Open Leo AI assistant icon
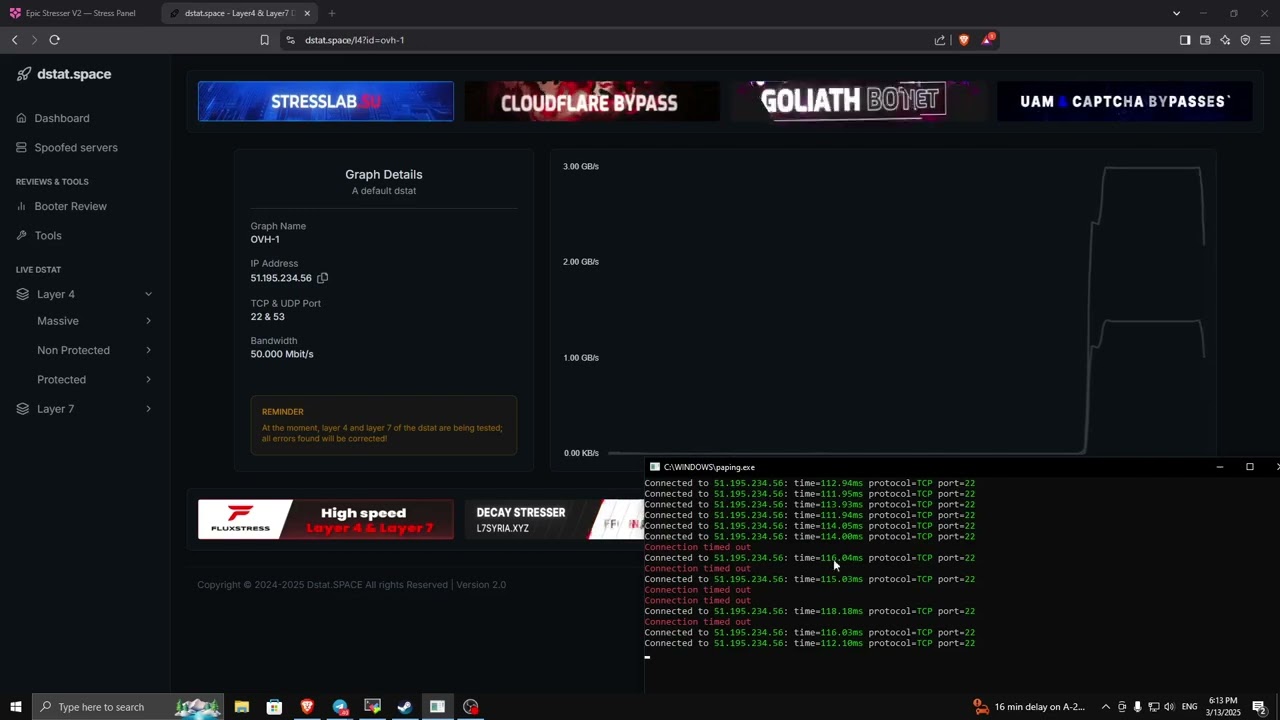1280x720 pixels. point(1225,40)
